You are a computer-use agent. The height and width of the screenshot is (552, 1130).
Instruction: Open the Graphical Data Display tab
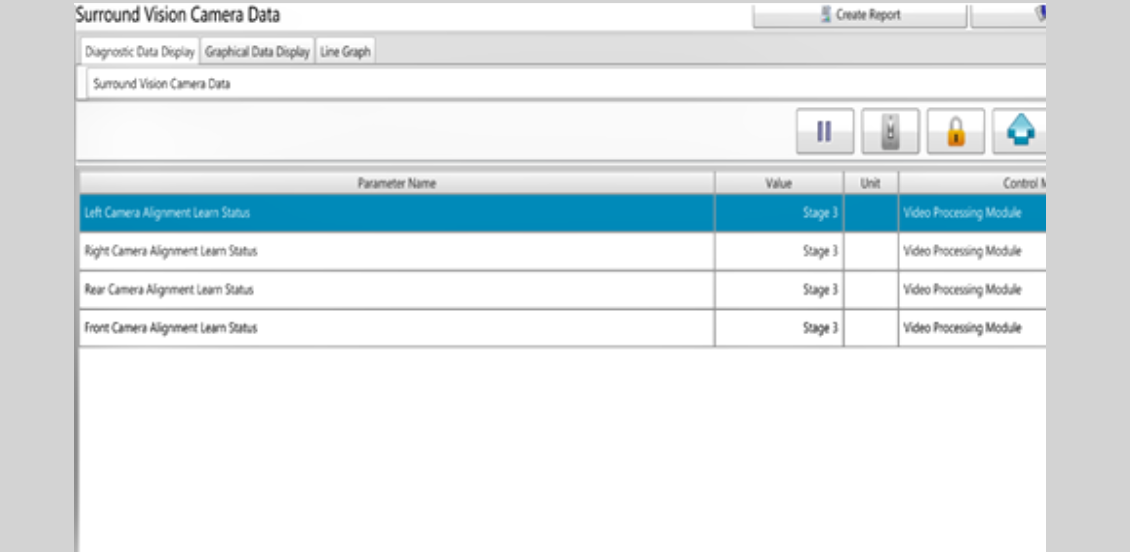(257, 53)
